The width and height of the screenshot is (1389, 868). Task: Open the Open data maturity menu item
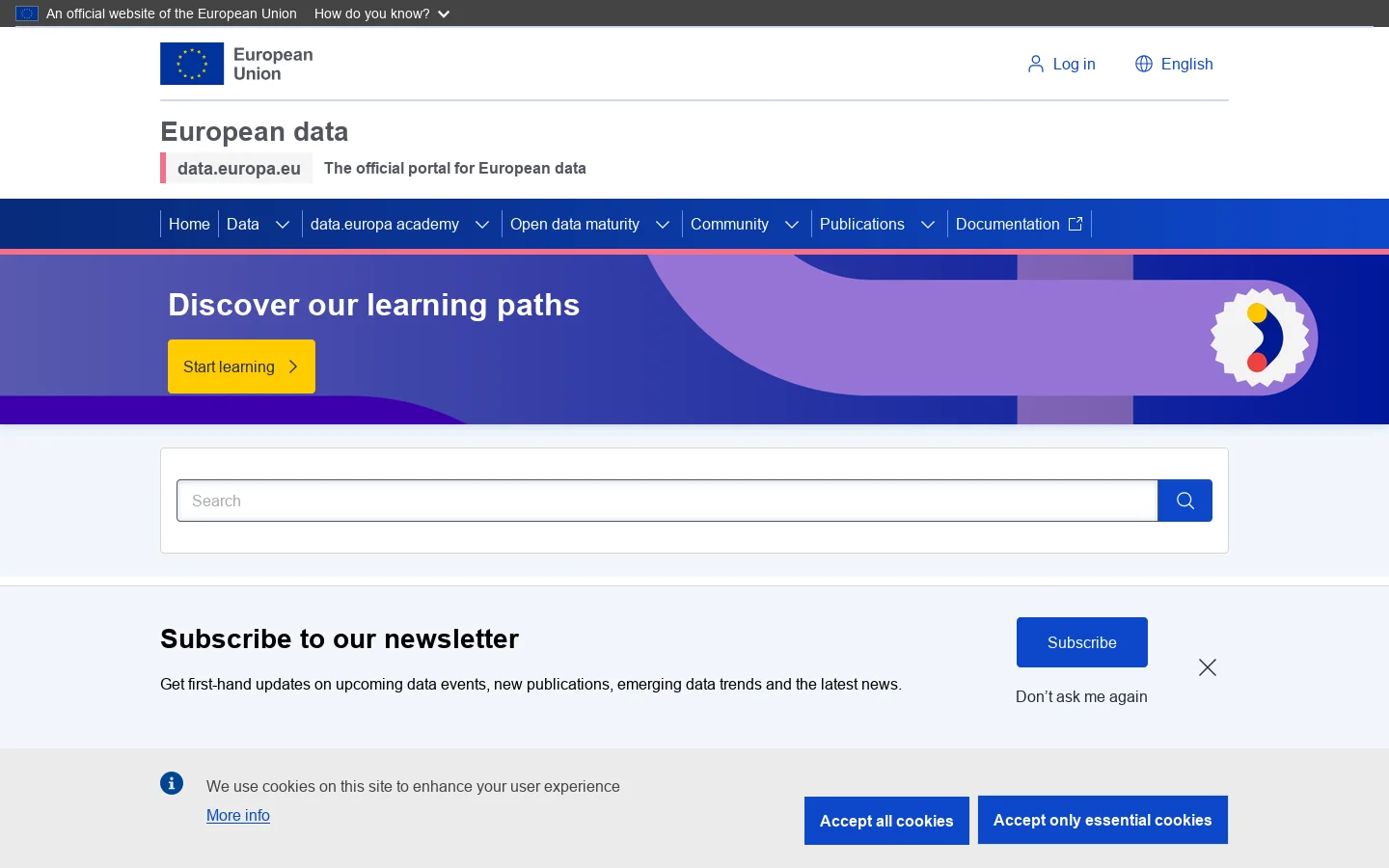pyautogui.click(x=575, y=224)
